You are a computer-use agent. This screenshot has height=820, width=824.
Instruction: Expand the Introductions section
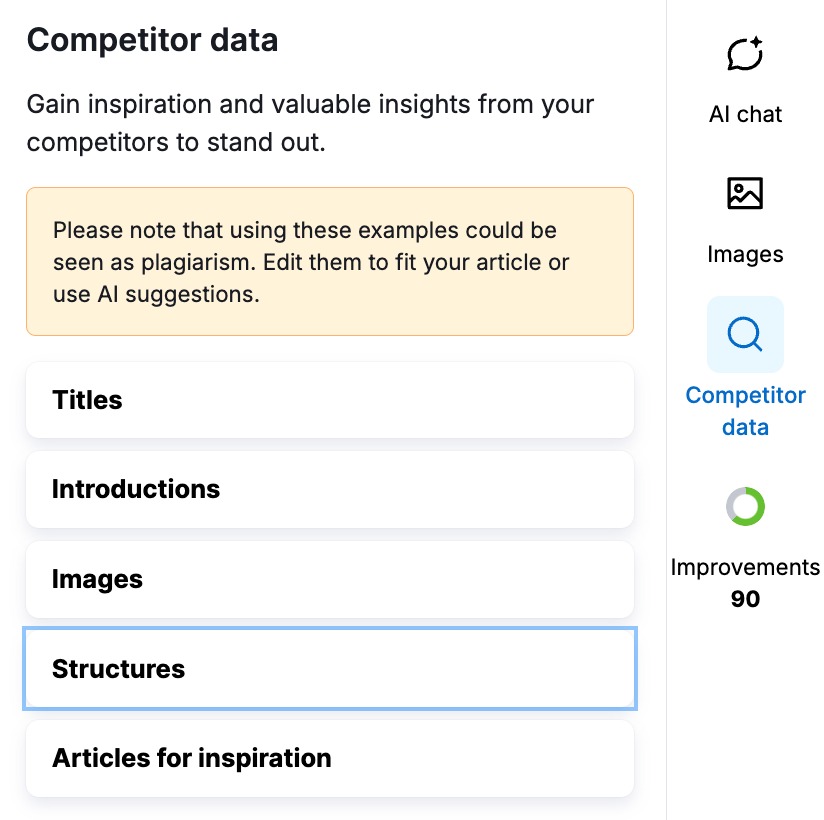(330, 489)
